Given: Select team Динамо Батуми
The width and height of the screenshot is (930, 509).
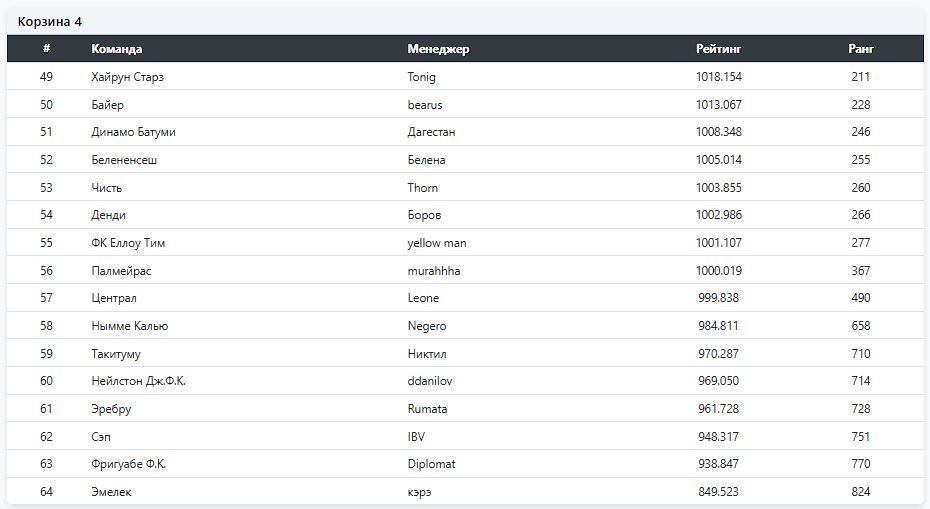Looking at the screenshot, I should click(133, 132).
